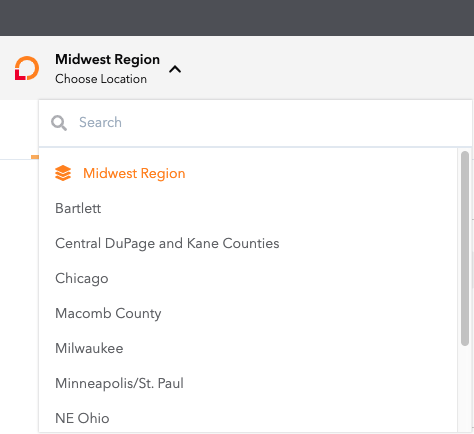474x434 pixels.
Task: Click the orange and red logo icon
Action: 27,68
